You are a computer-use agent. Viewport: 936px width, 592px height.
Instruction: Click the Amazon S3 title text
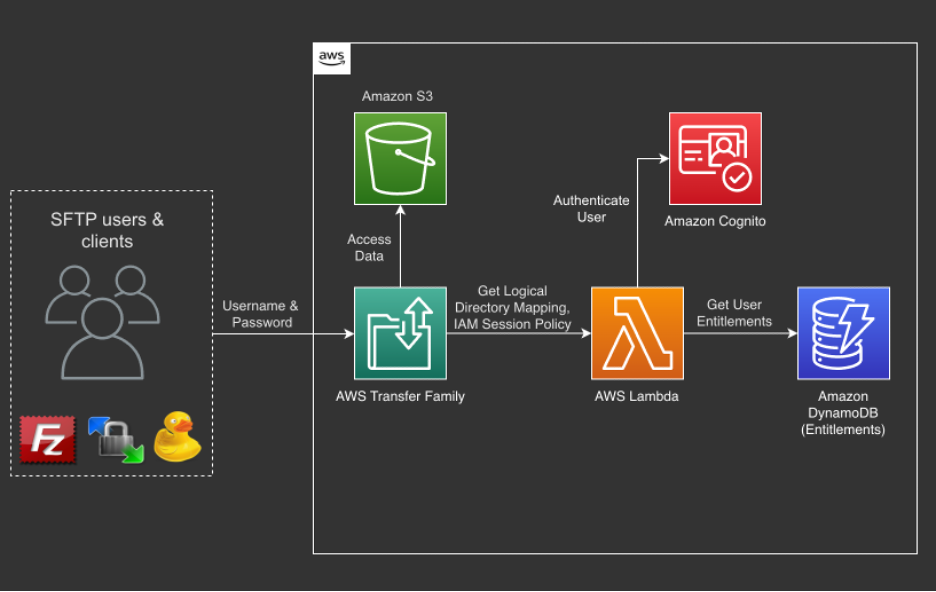tap(399, 96)
